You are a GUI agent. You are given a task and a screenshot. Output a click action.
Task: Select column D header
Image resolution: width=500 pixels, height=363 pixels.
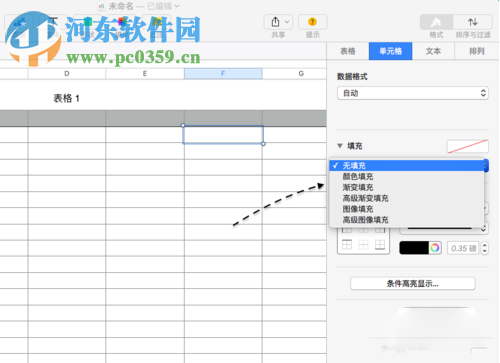pos(67,74)
